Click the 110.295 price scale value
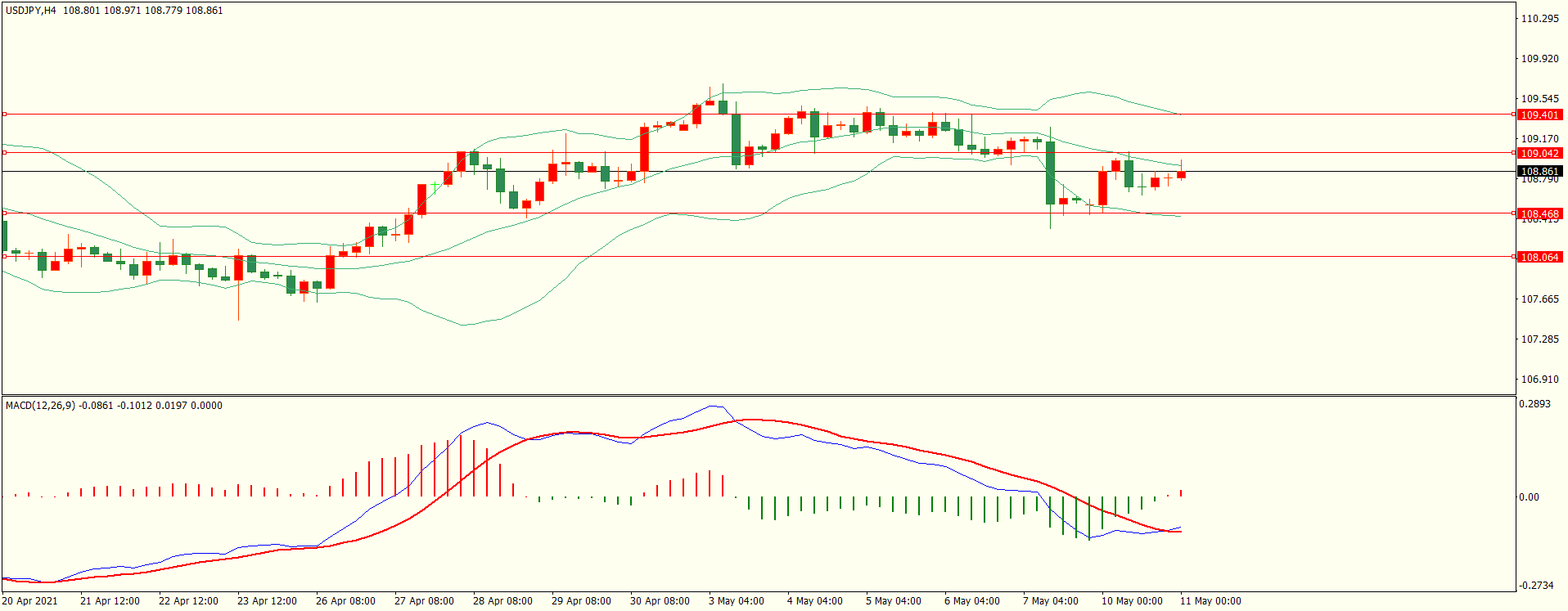The width and height of the screenshot is (1568, 611). pos(1539,19)
